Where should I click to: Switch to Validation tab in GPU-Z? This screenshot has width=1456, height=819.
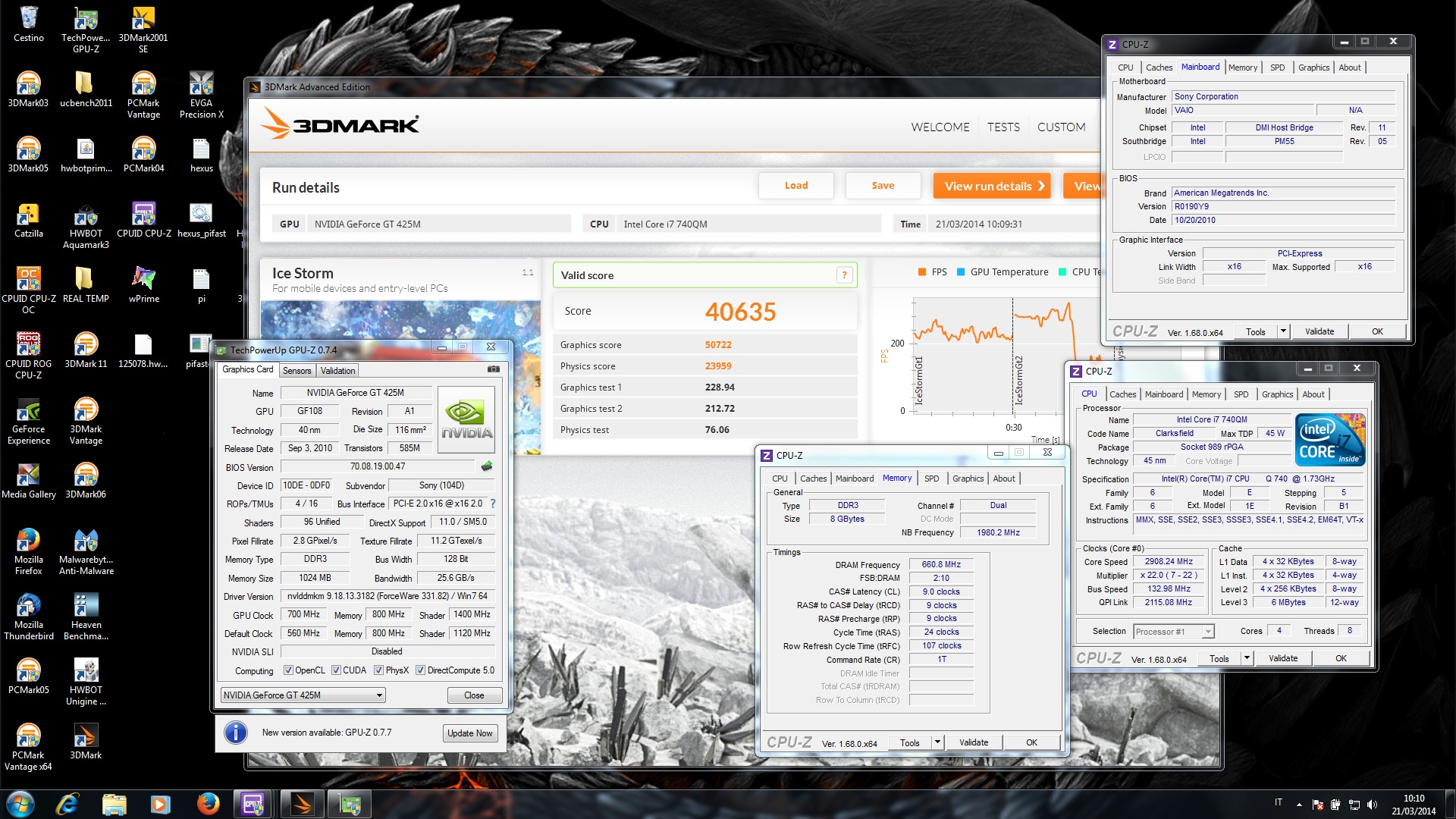(x=337, y=371)
